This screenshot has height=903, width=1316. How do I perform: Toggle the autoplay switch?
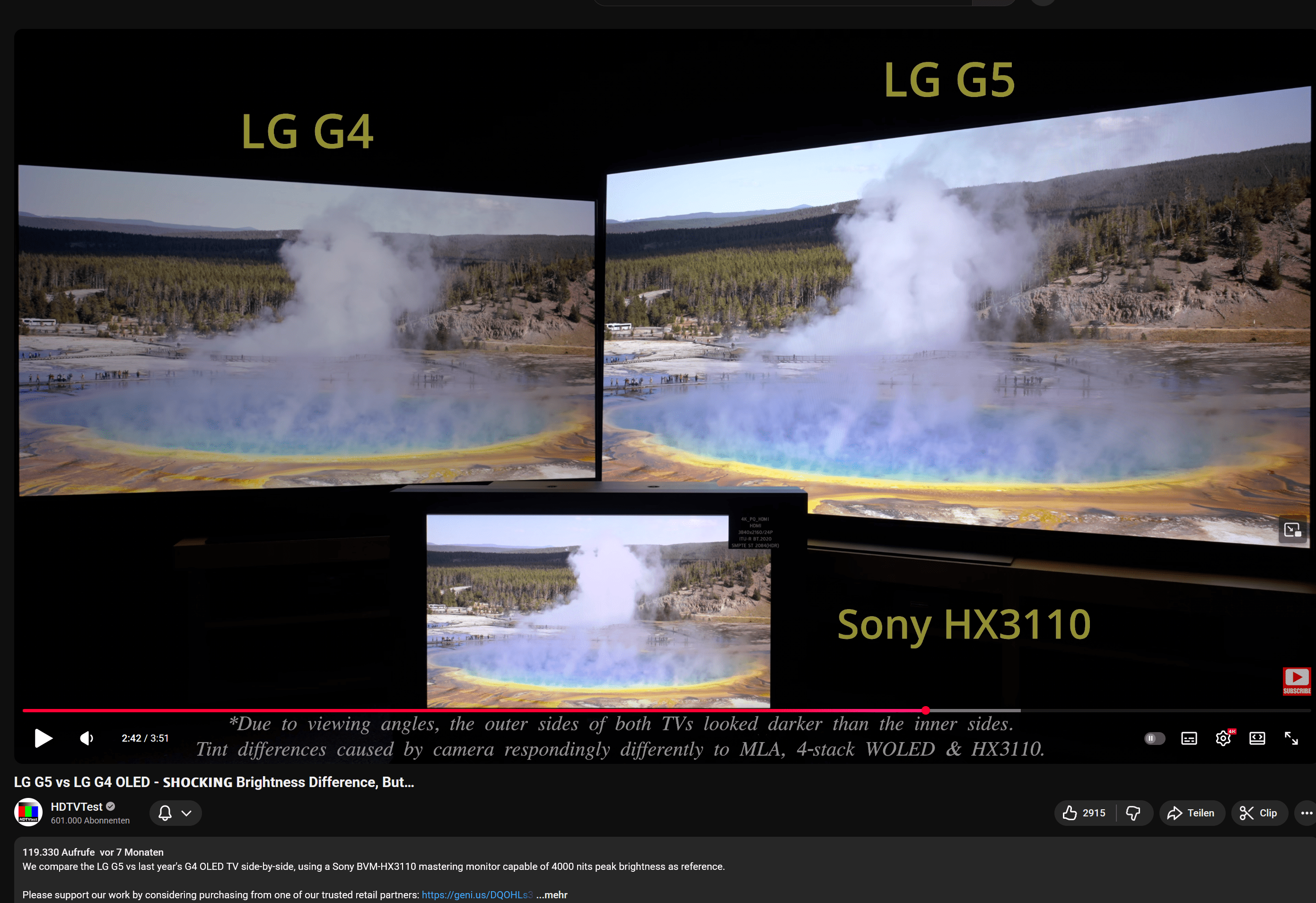(1154, 738)
